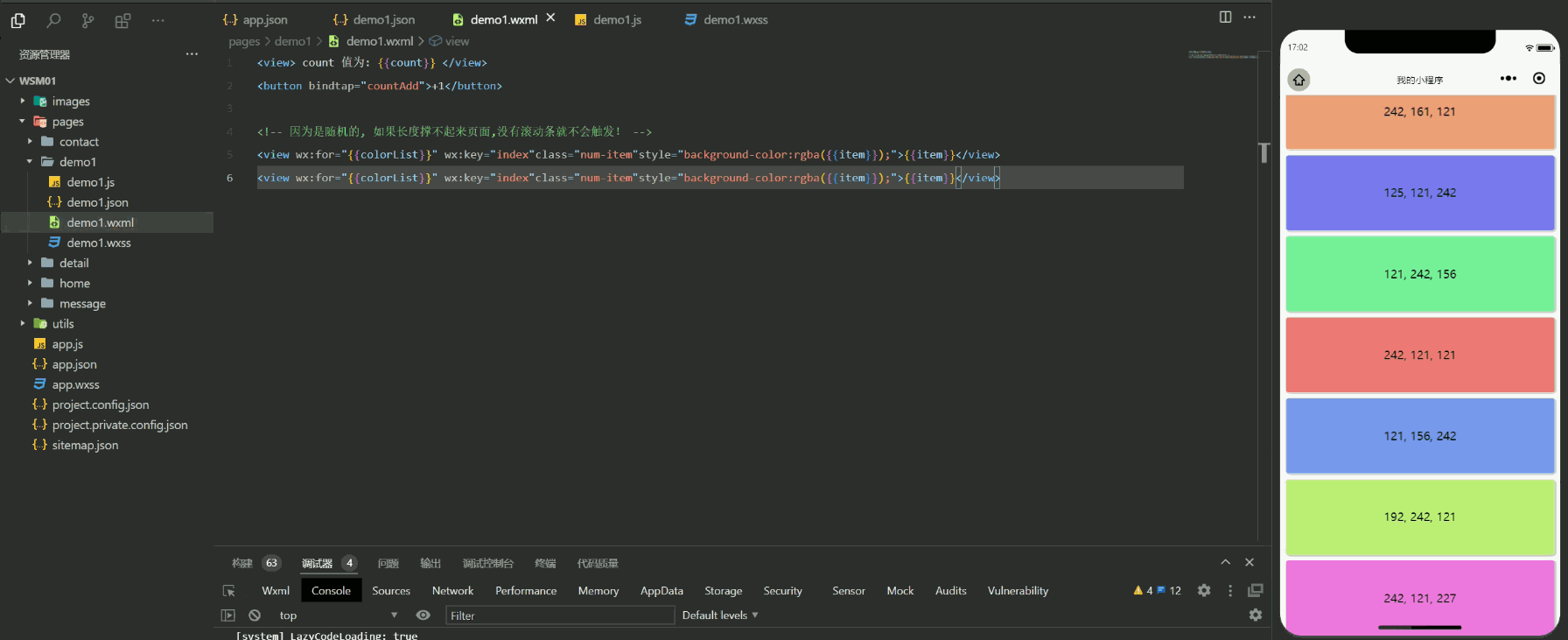Tap the mini program record circle button
The width and height of the screenshot is (1568, 640).
1539,79
